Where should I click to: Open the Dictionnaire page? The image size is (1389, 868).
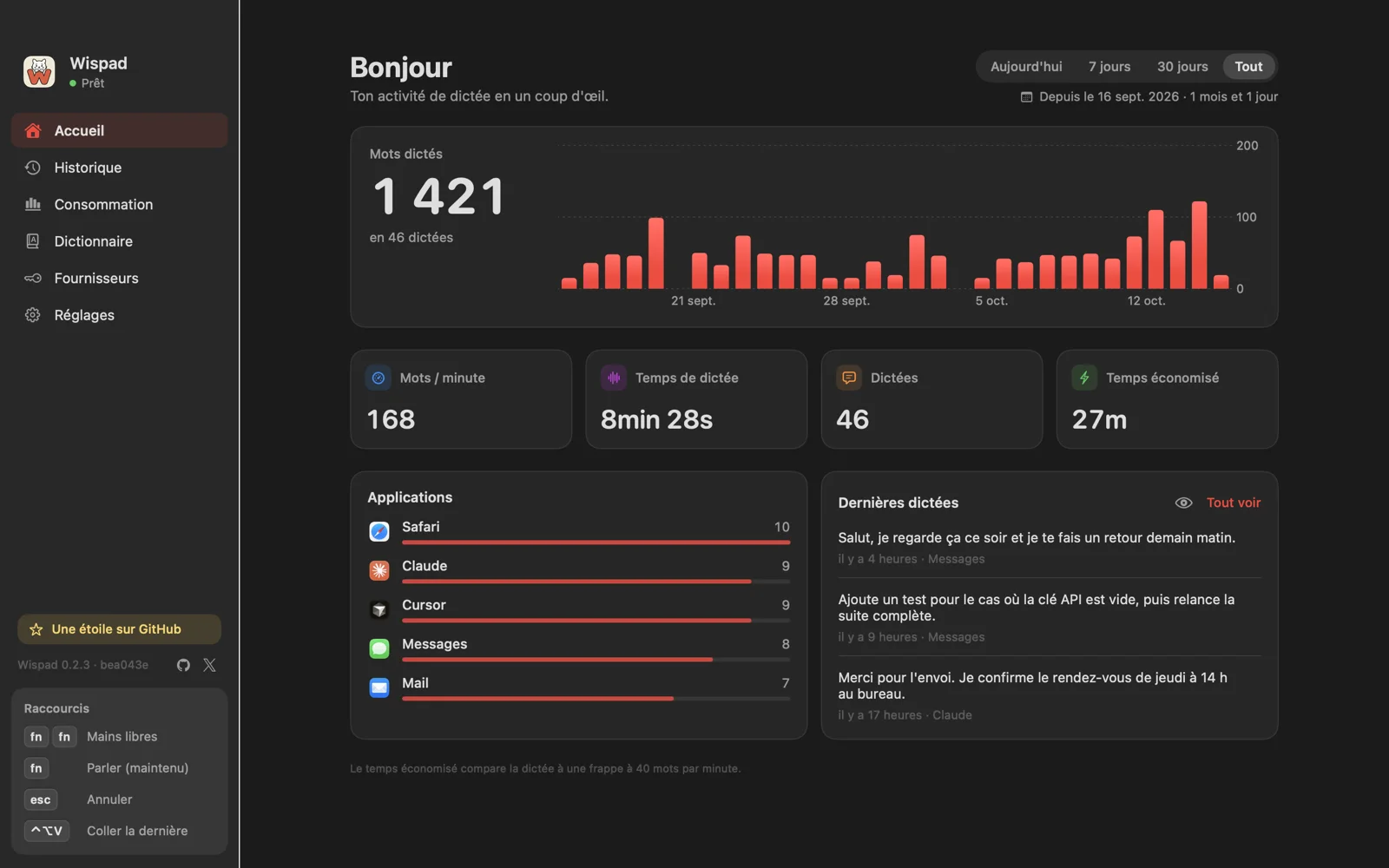(120, 241)
